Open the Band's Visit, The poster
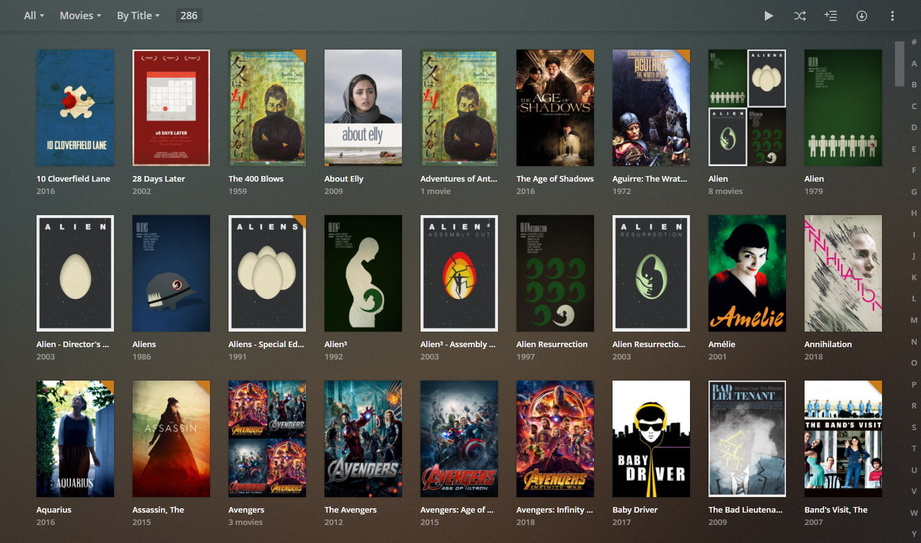 843,438
